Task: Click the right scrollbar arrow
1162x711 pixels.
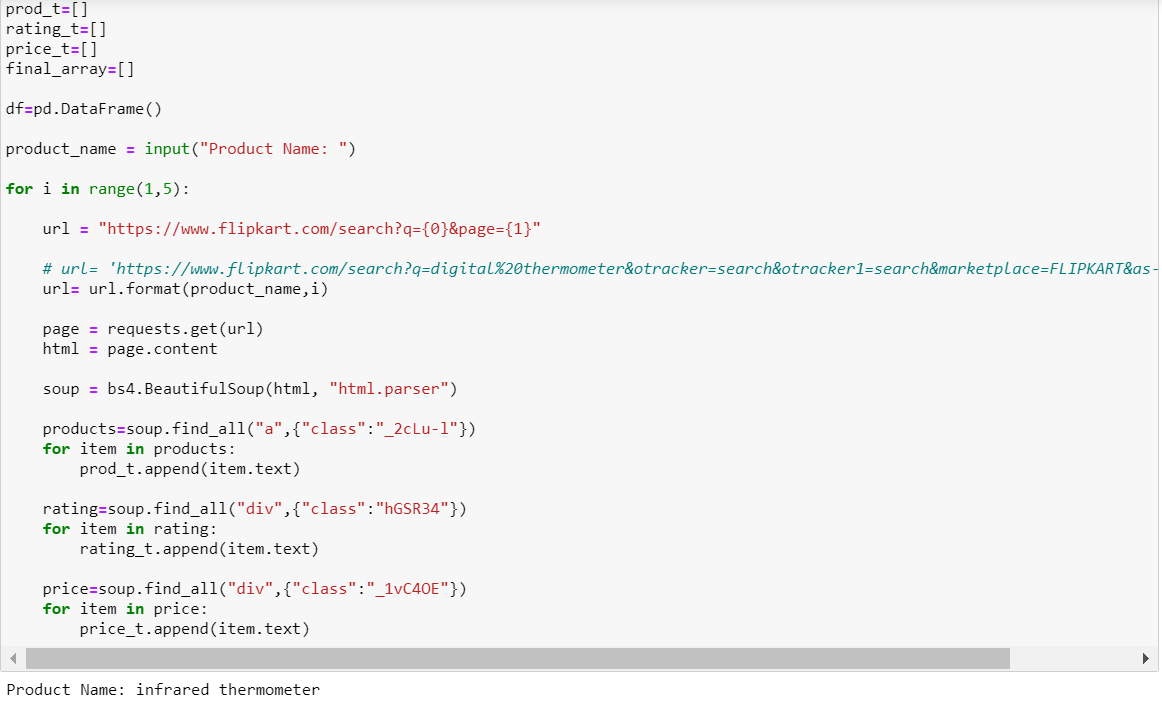Action: [1147, 658]
